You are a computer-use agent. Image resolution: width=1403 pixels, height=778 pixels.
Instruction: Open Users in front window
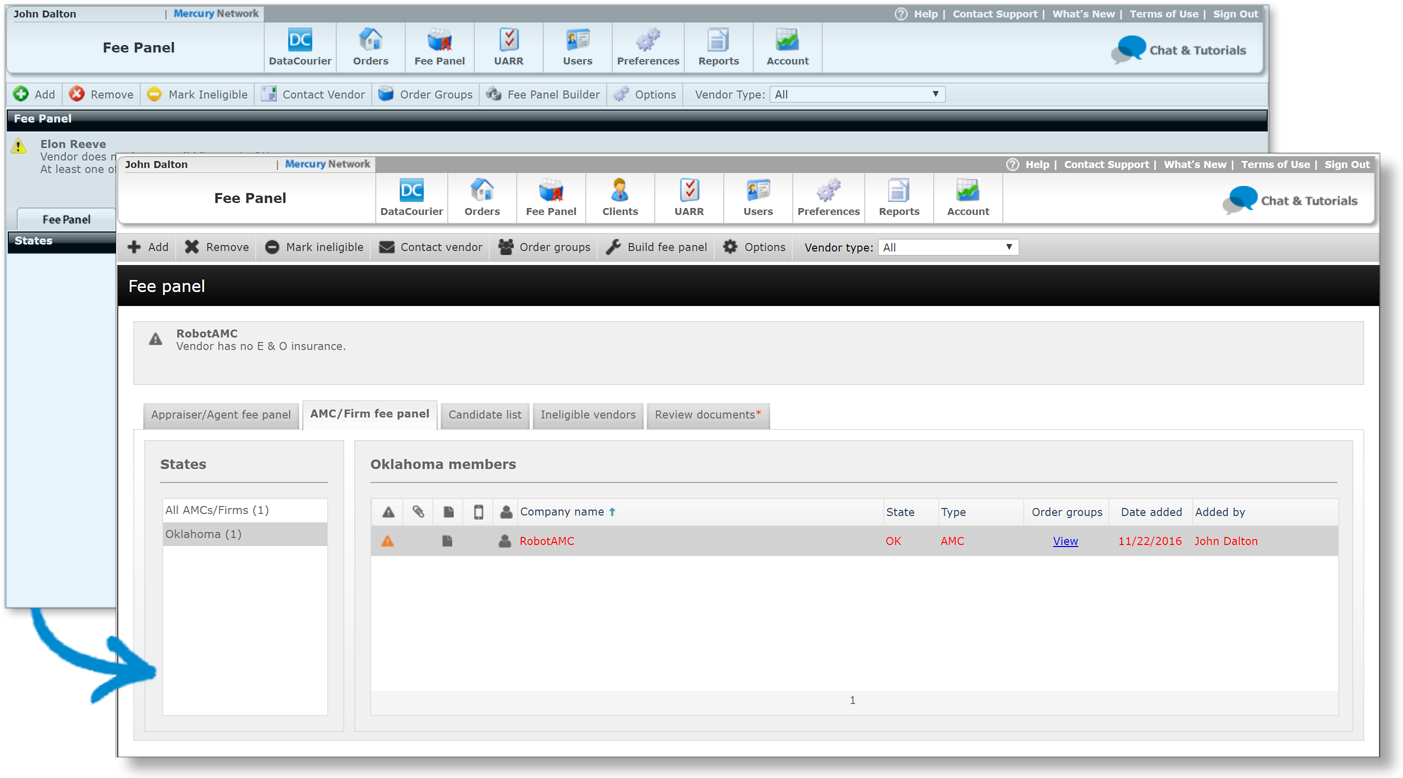[758, 197]
